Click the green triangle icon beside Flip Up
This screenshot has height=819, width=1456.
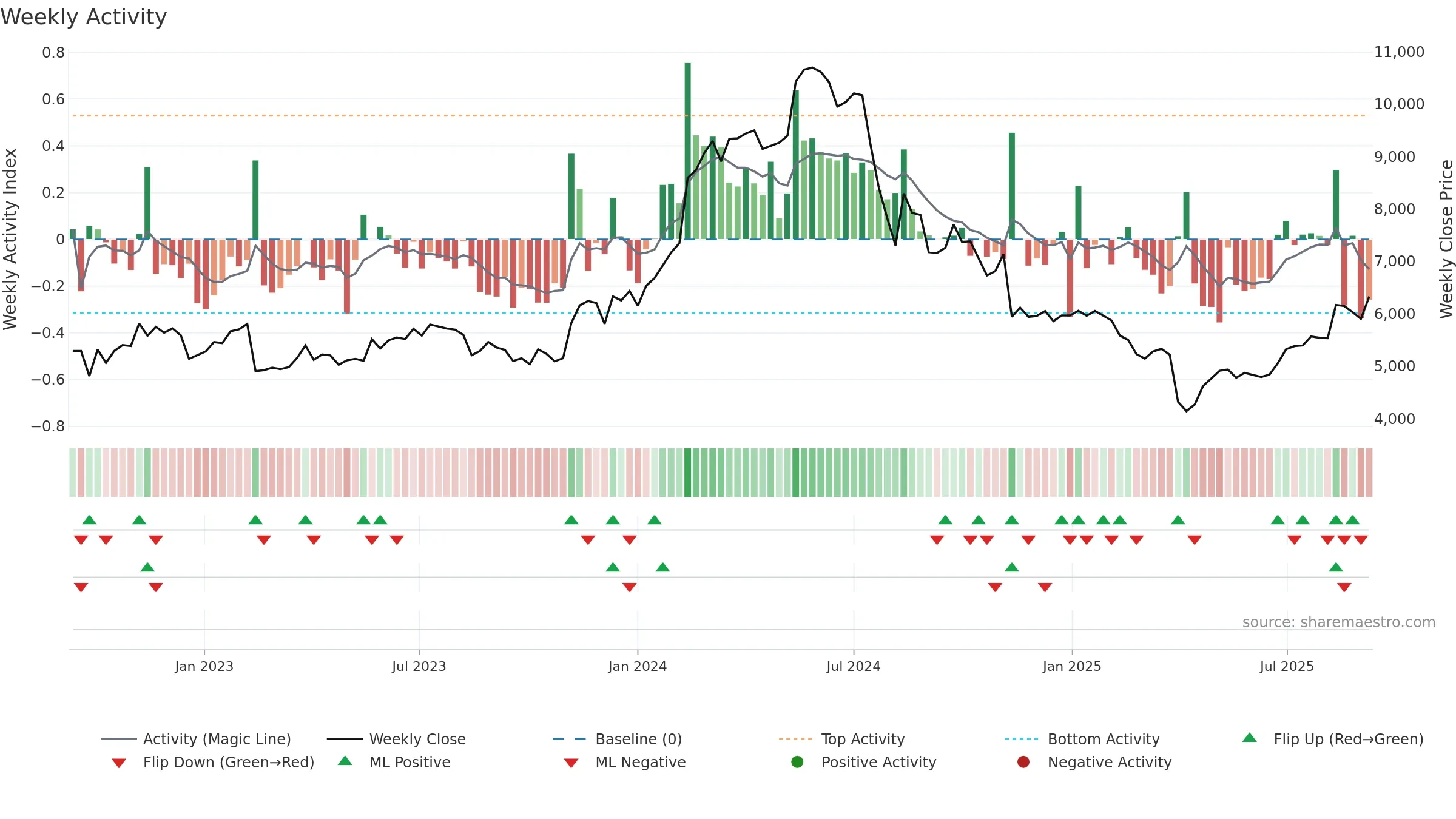click(x=1250, y=738)
